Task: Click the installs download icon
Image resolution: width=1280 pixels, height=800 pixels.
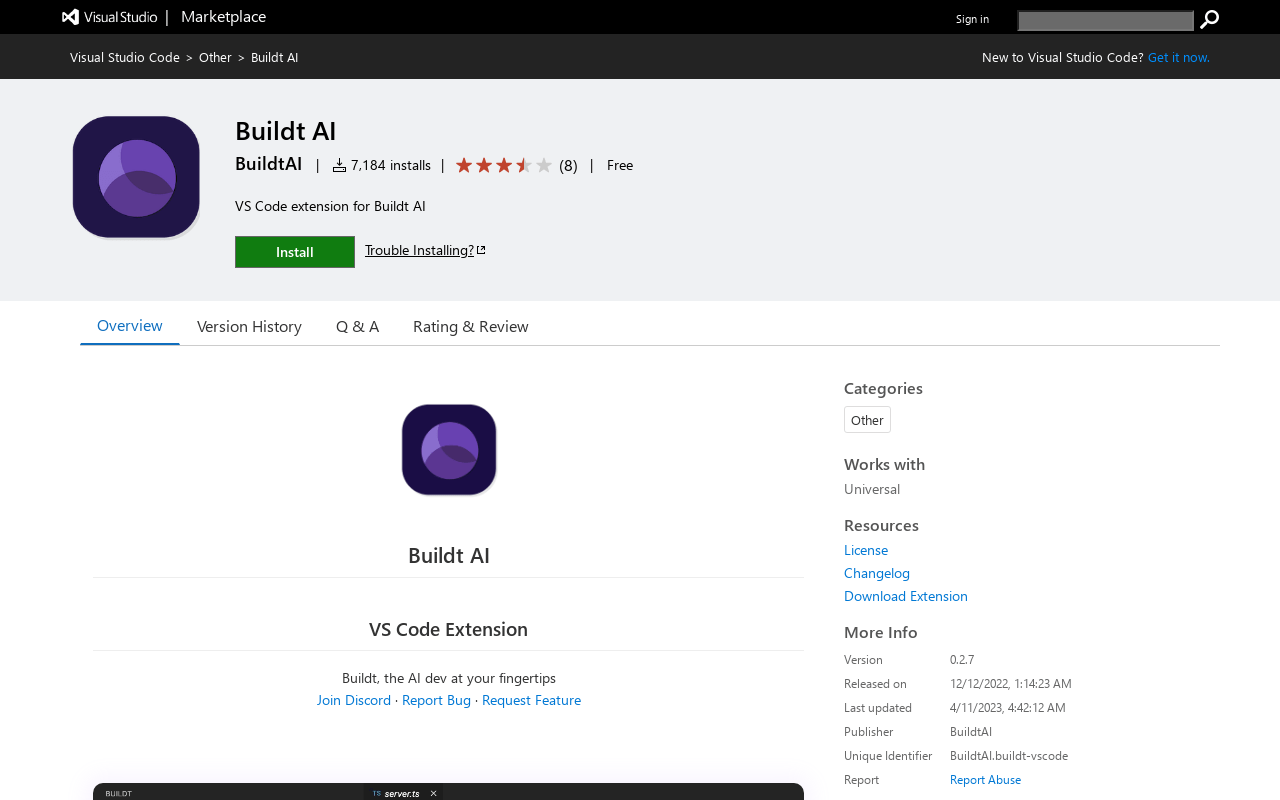Action: click(339, 165)
